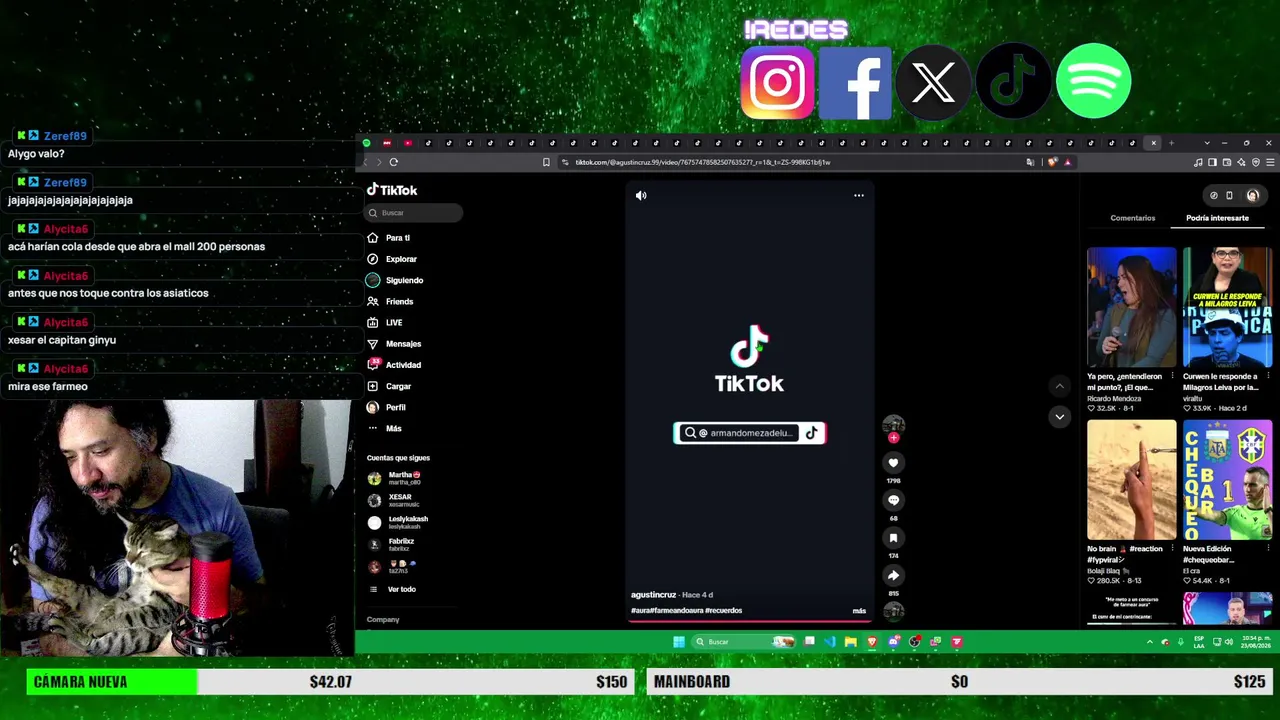Show hidden system tray icons
Screen dimensions: 1280x720
coord(1149,642)
